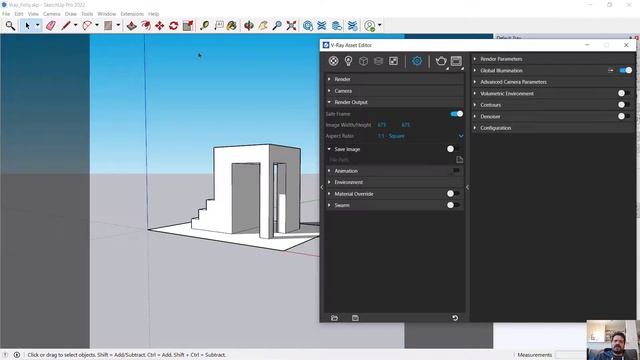
Task: Select the Arc tool
Action: [87, 26]
